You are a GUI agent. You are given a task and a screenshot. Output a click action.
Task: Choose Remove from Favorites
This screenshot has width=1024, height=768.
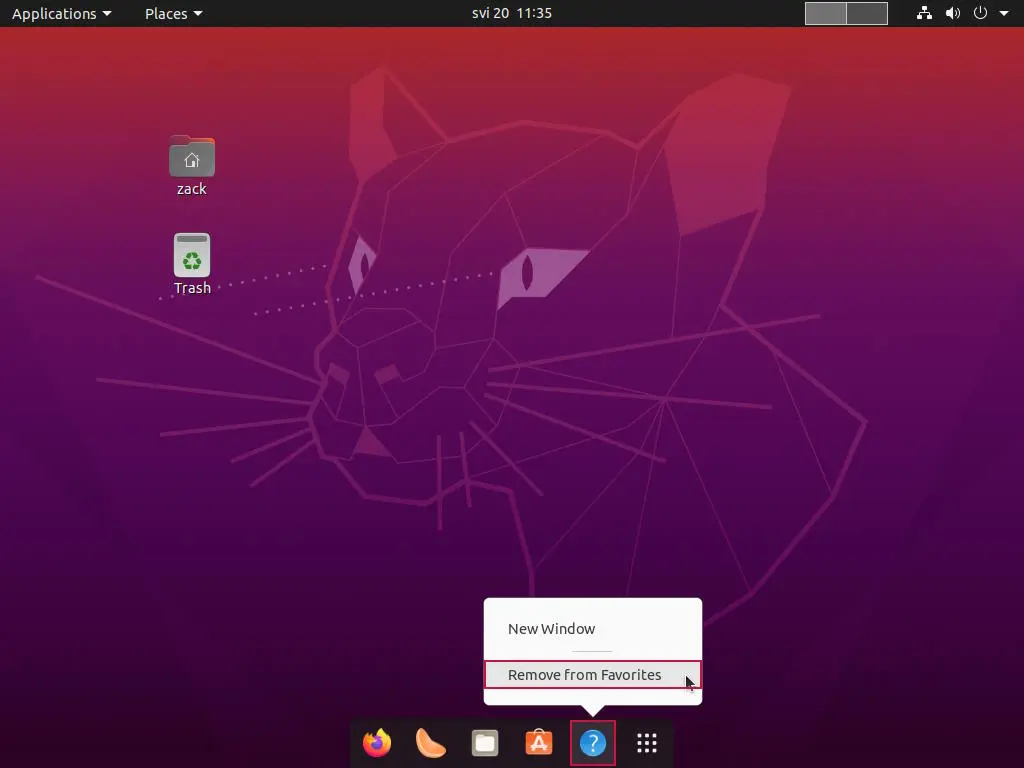click(592, 675)
